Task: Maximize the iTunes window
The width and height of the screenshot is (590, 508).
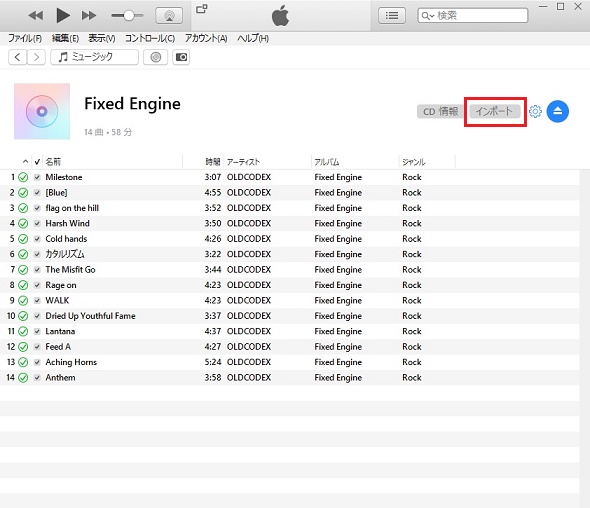Action: (560, 7)
